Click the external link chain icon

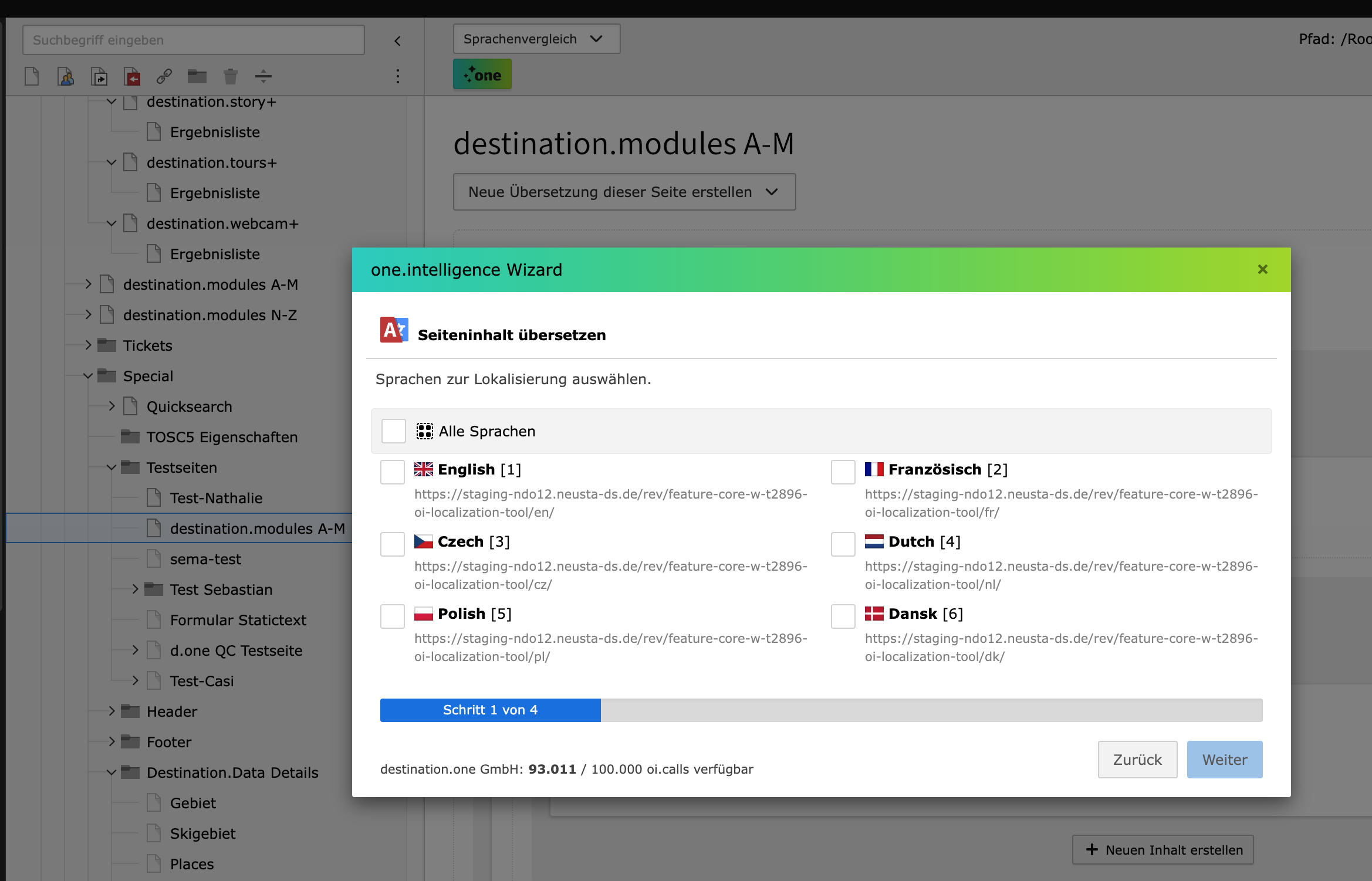(x=164, y=76)
